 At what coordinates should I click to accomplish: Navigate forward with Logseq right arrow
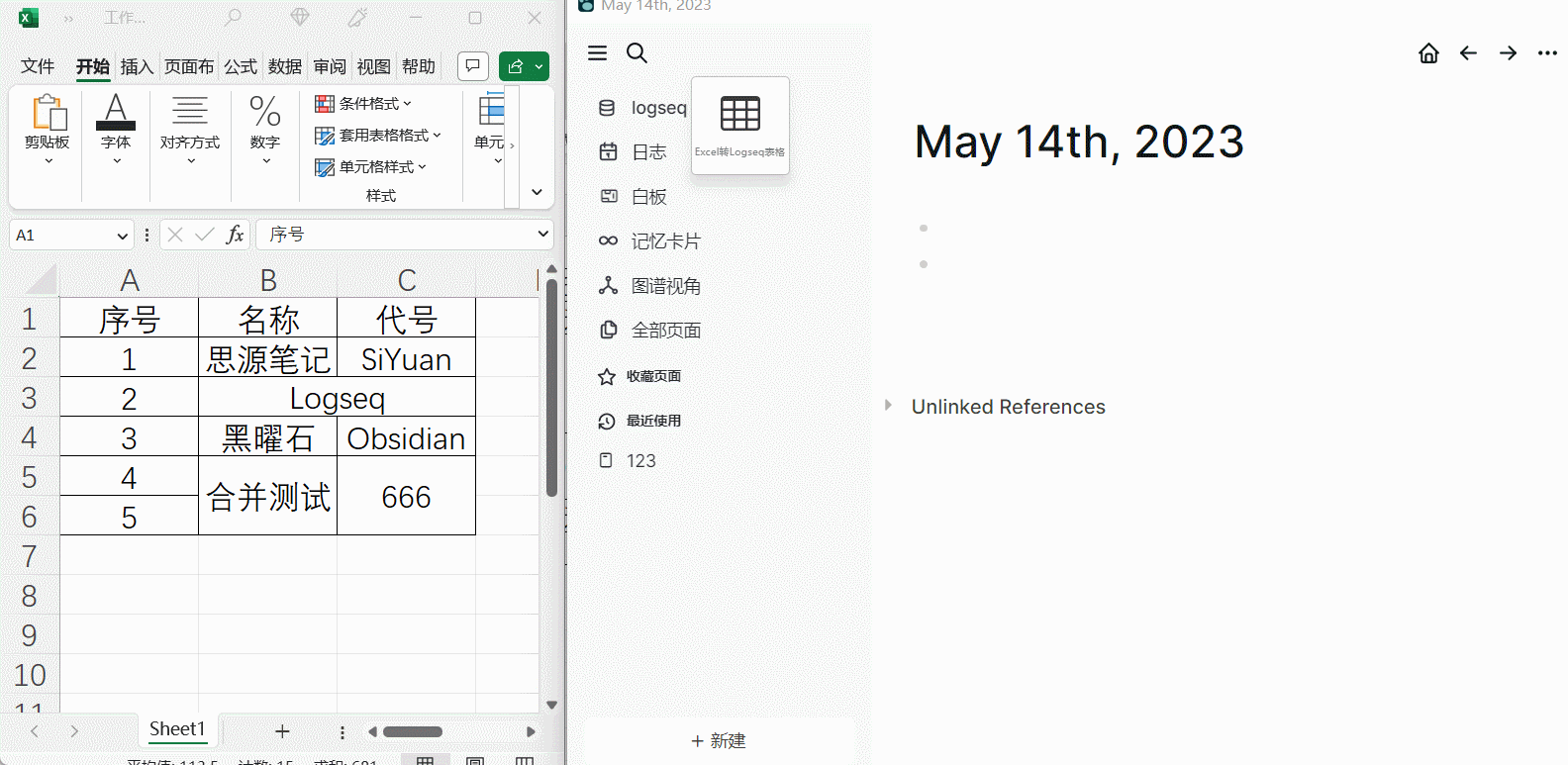(1508, 52)
